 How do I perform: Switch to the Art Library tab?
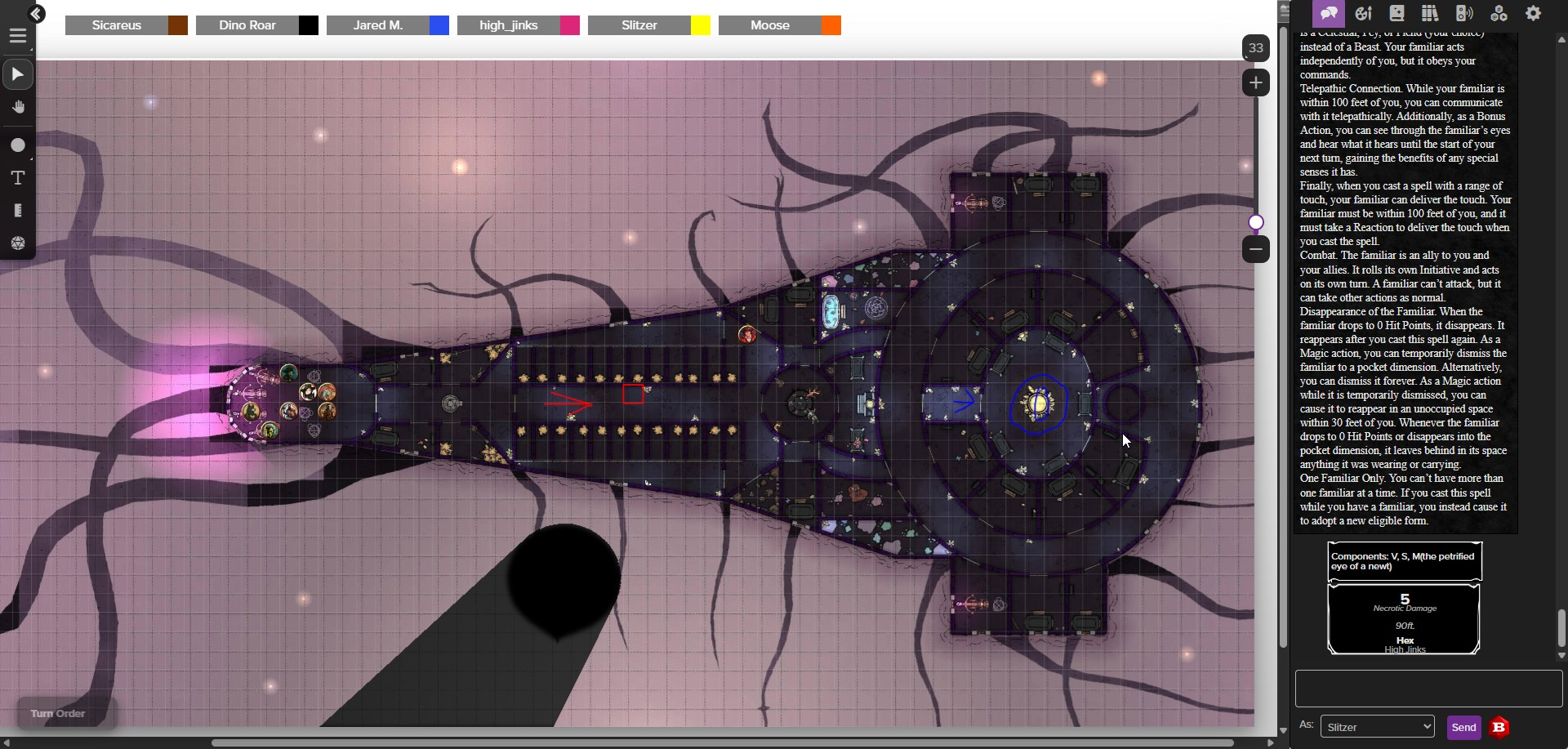tap(1363, 14)
